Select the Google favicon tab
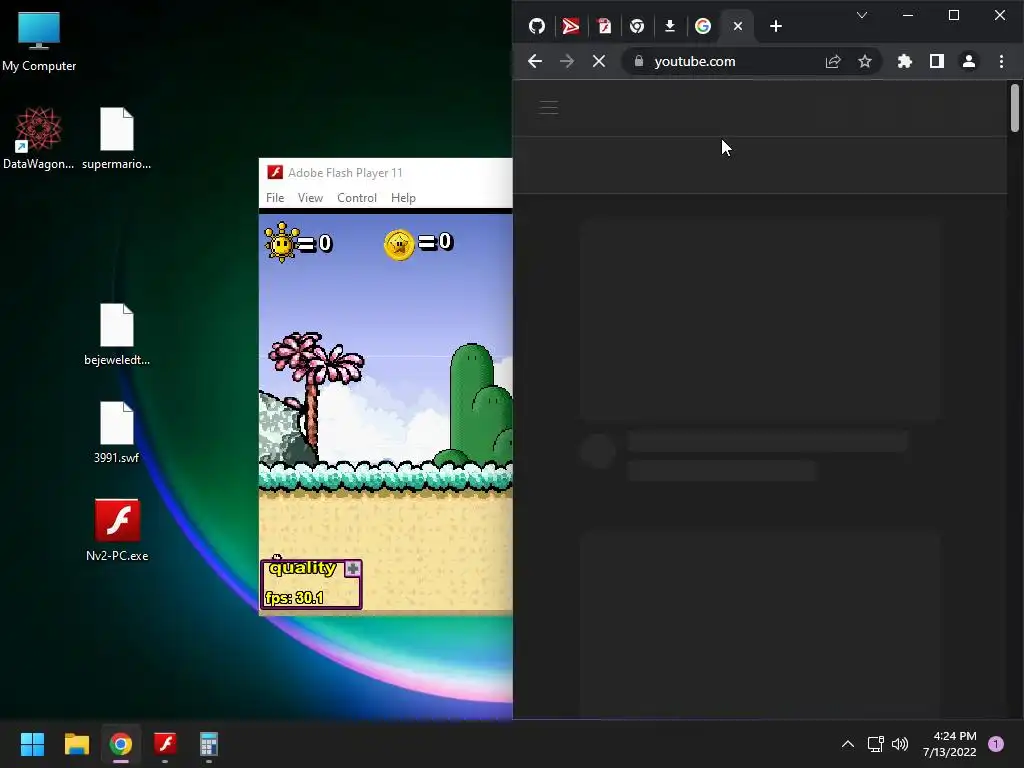 [x=703, y=26]
